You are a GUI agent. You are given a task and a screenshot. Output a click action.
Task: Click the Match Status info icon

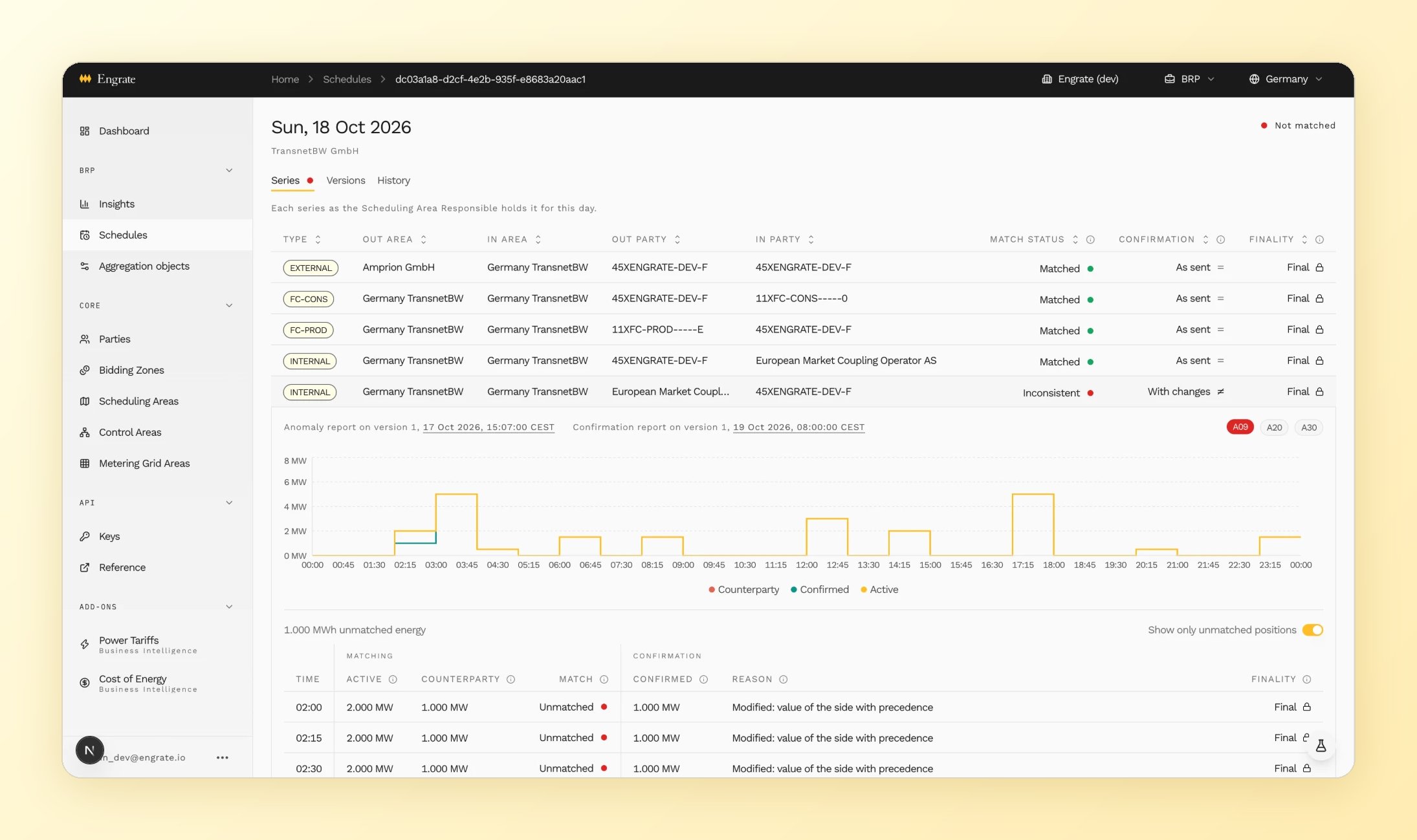coord(1090,239)
